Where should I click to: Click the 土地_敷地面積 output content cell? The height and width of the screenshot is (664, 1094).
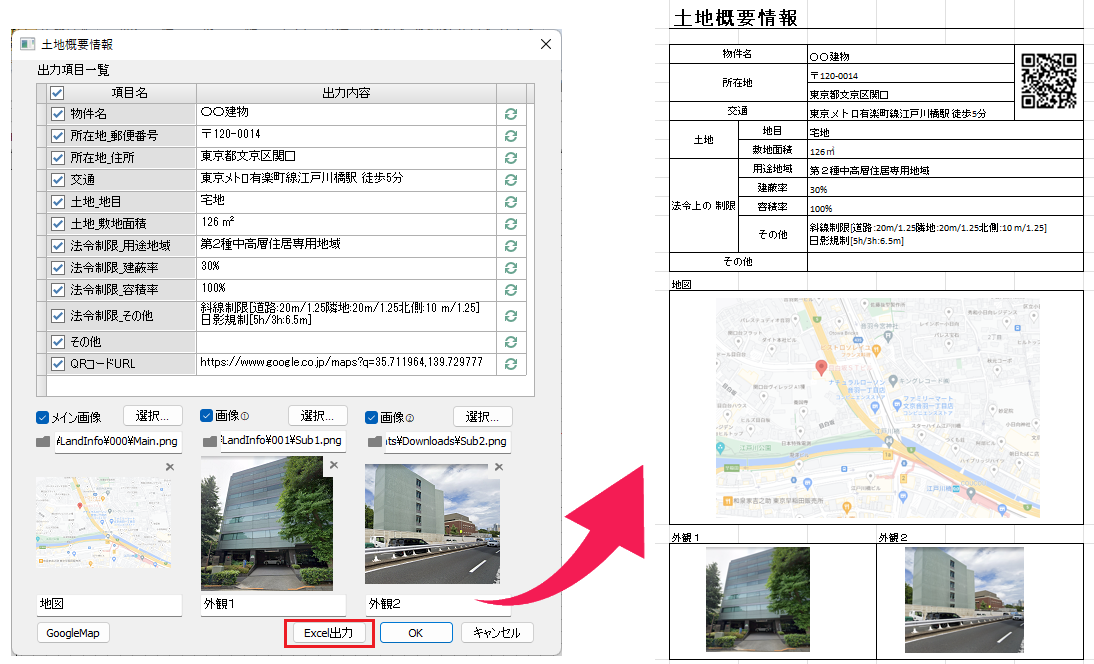(x=346, y=223)
